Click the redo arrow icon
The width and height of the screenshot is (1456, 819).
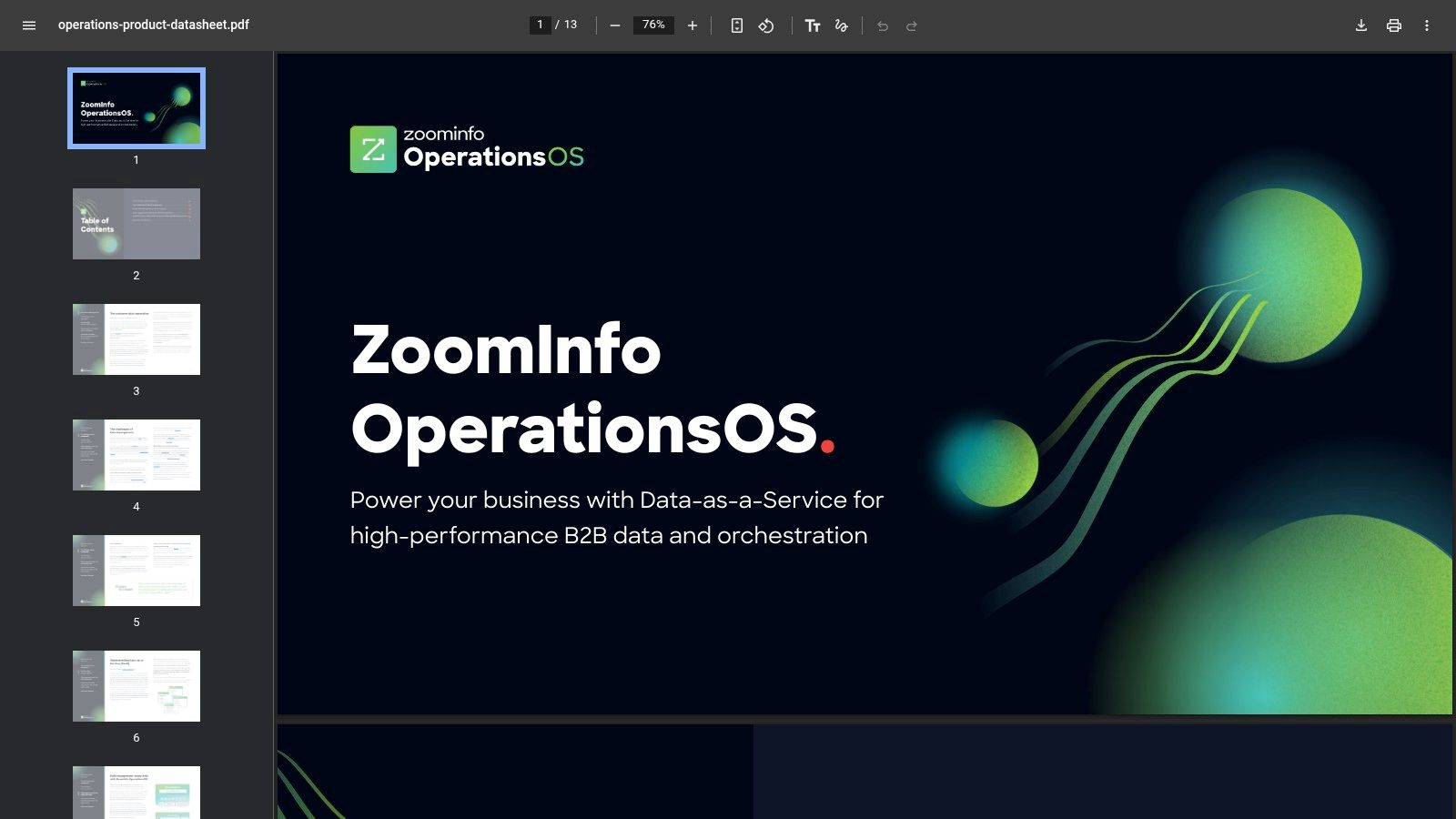pyautogui.click(x=912, y=25)
